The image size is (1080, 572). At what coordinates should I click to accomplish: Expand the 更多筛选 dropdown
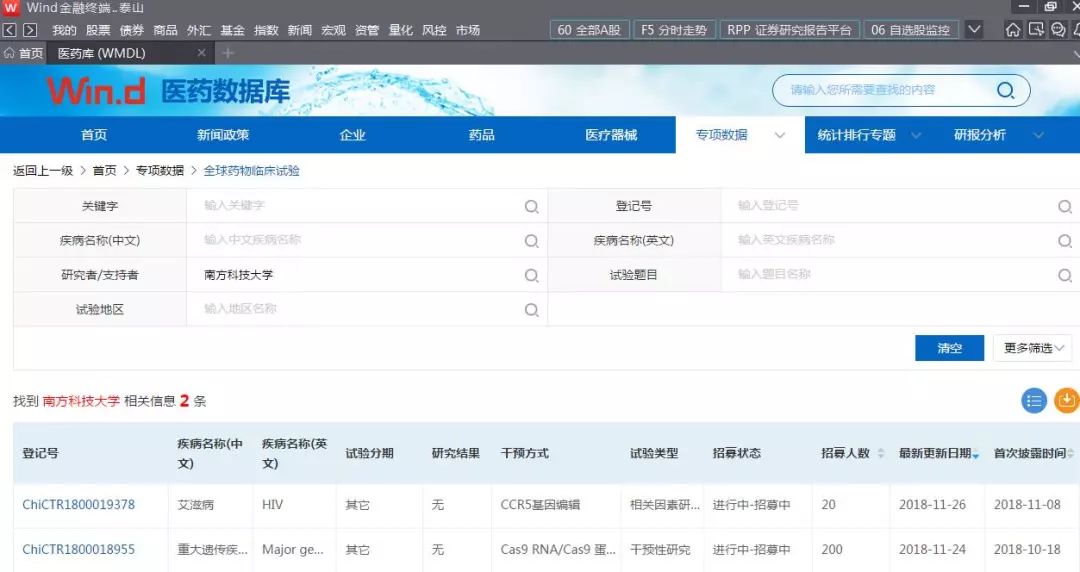pyautogui.click(x=1032, y=348)
